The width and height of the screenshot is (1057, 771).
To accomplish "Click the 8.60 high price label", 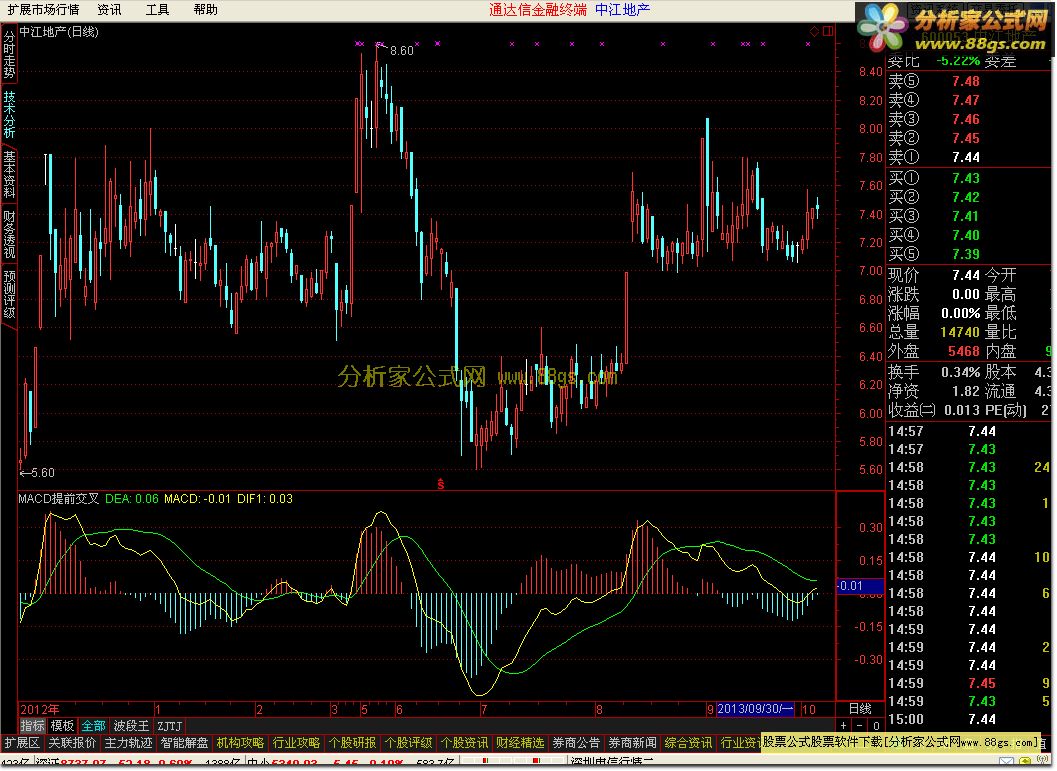I will [x=402, y=51].
